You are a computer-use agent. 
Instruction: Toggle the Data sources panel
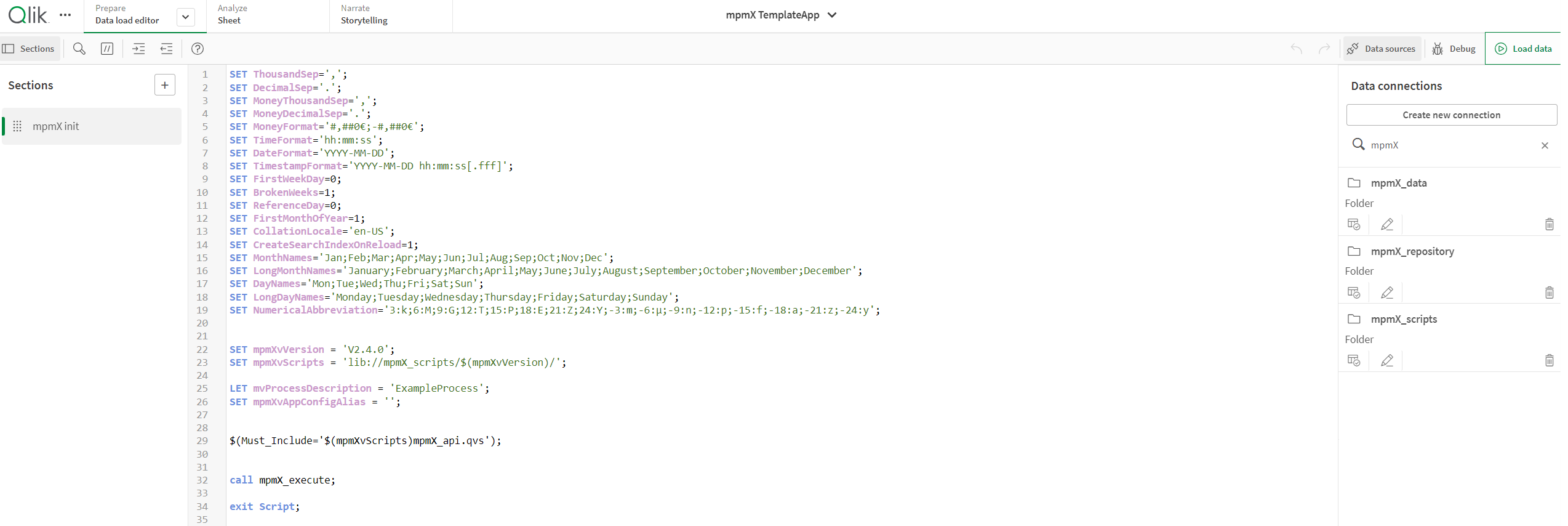[1382, 49]
